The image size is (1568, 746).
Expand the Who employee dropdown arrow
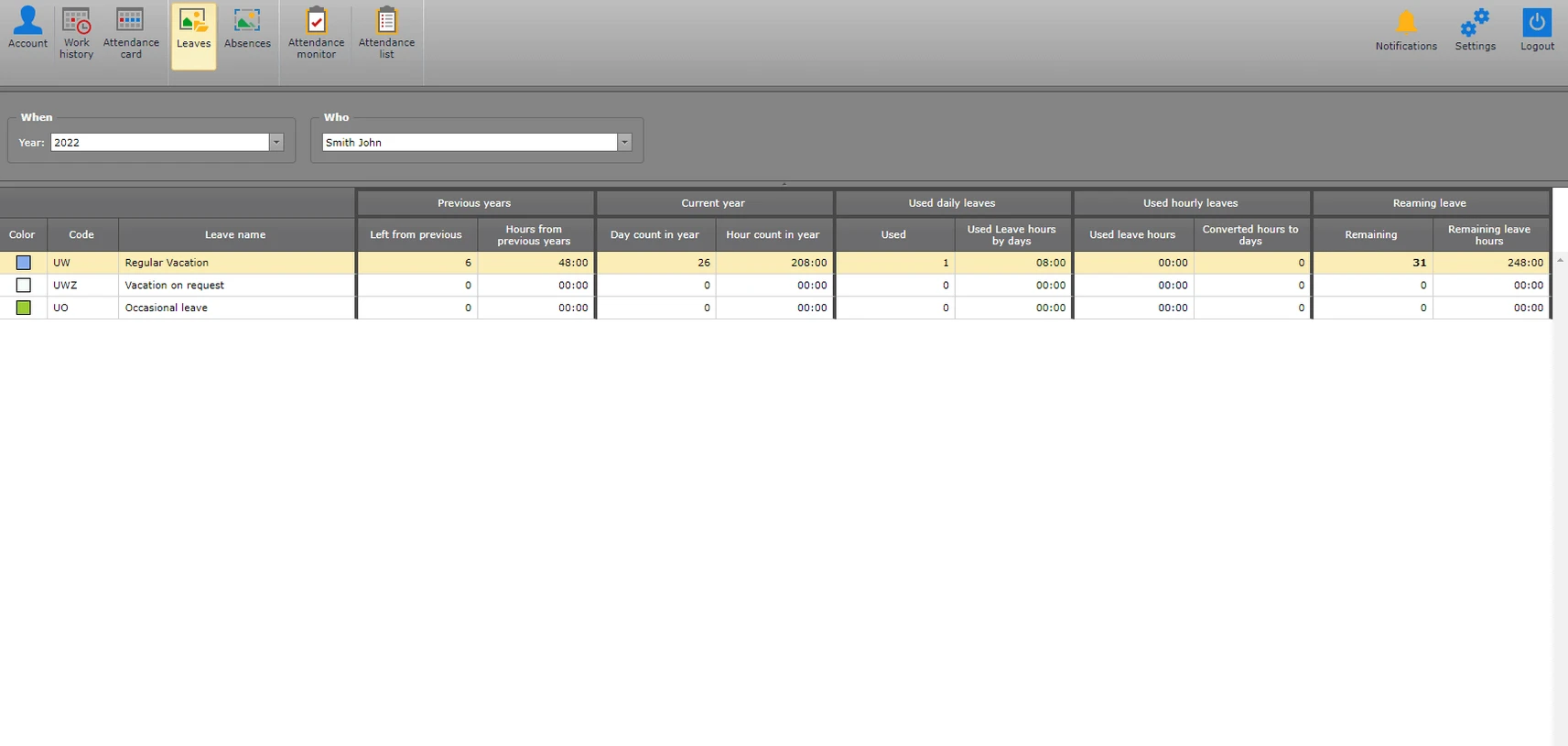click(x=624, y=143)
